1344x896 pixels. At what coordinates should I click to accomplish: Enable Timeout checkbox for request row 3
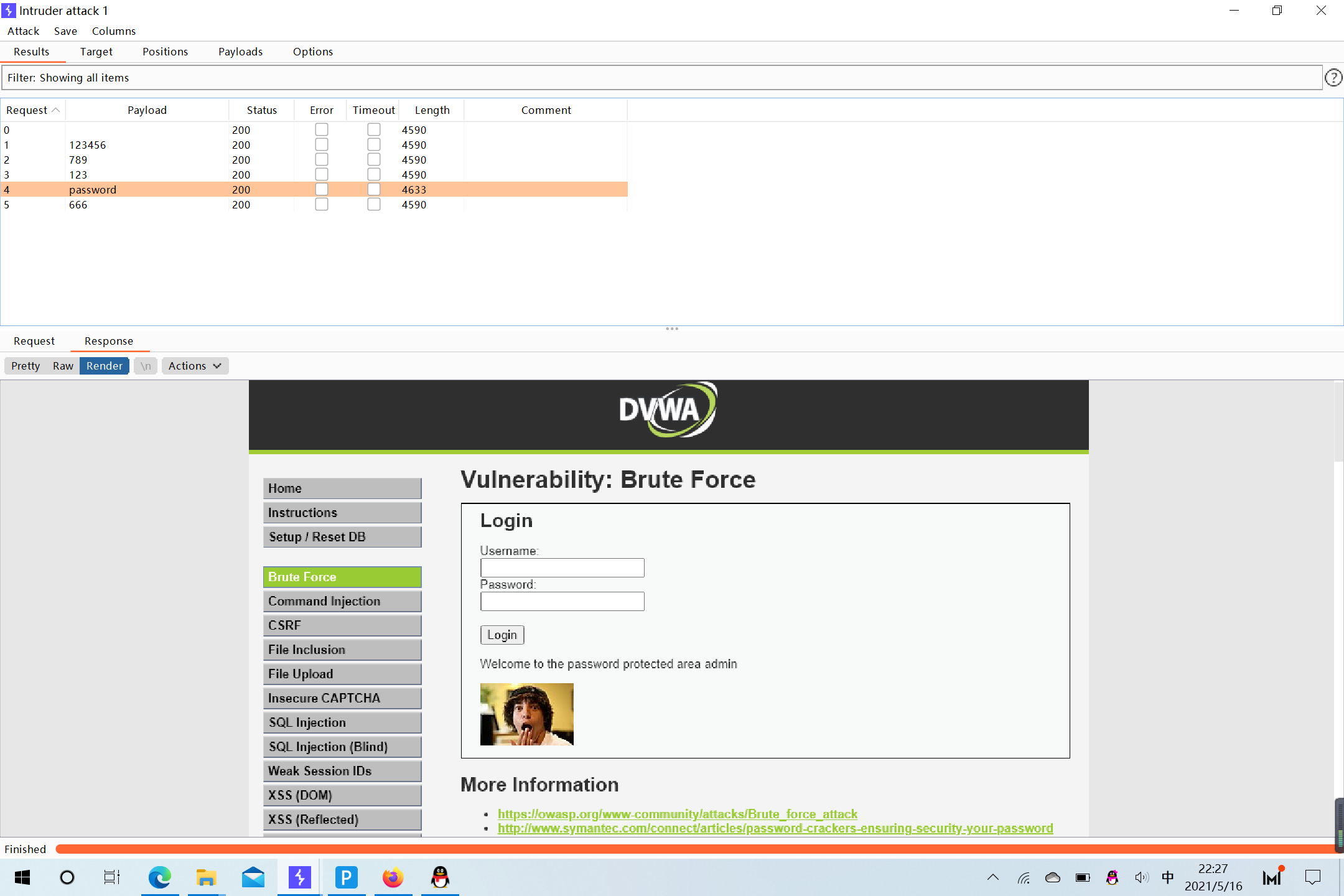click(x=373, y=174)
